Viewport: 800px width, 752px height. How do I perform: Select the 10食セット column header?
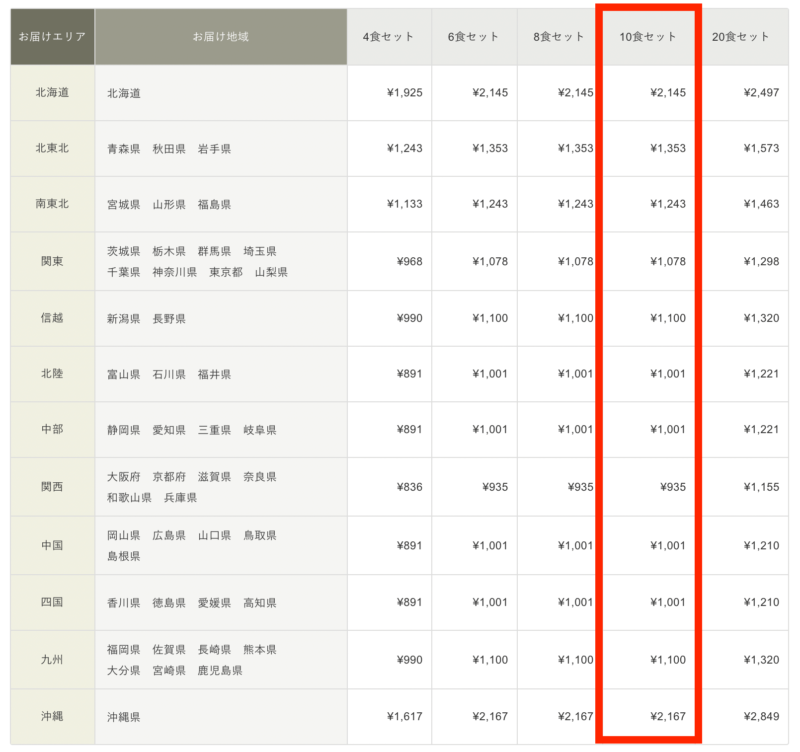tap(648, 37)
